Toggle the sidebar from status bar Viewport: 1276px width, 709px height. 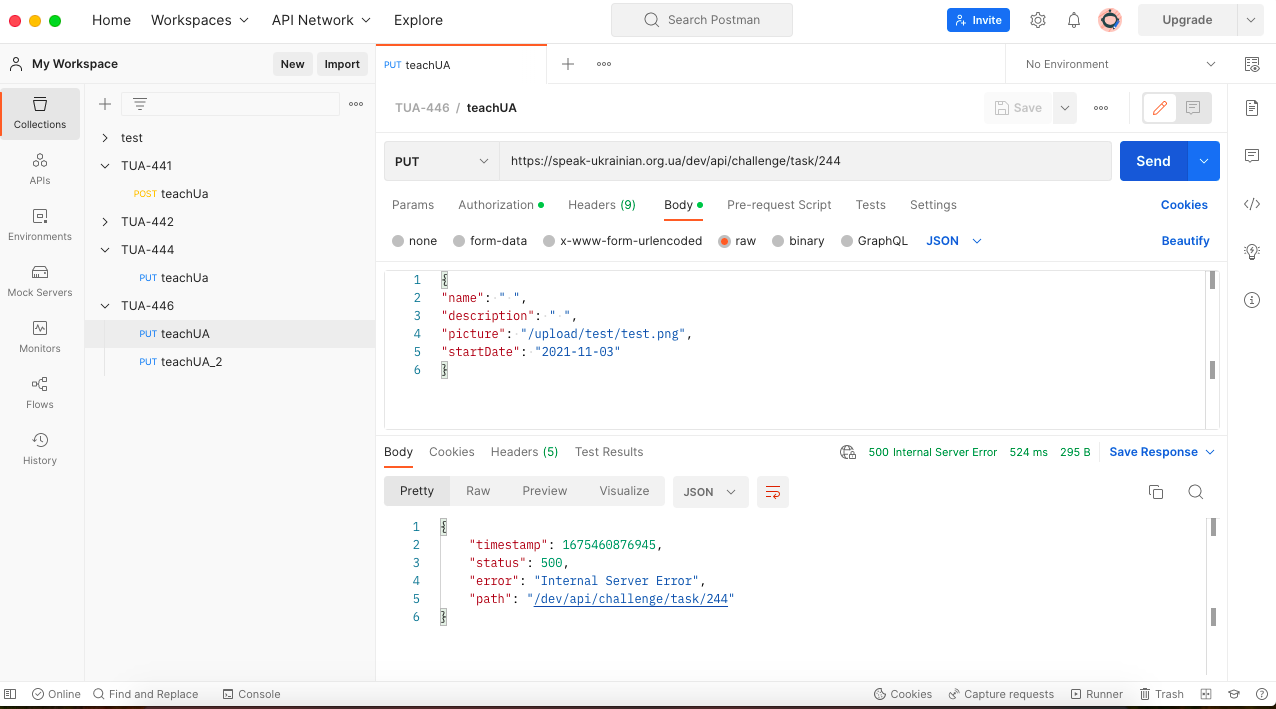click(x=11, y=694)
